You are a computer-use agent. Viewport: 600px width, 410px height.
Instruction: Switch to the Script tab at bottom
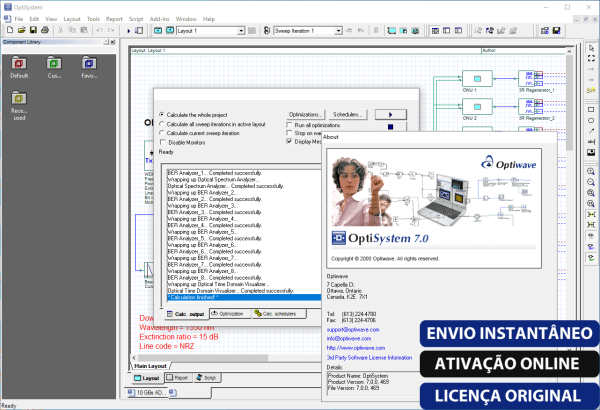point(207,378)
